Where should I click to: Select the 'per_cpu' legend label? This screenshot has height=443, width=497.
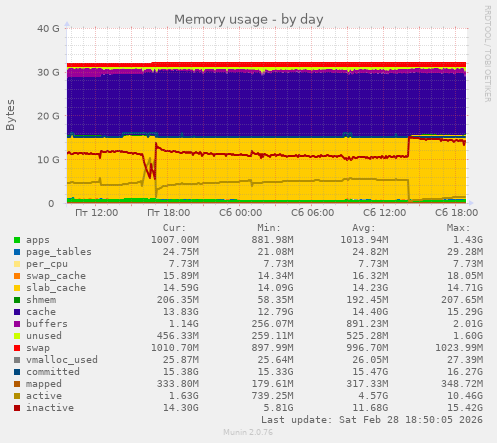(x=47, y=264)
